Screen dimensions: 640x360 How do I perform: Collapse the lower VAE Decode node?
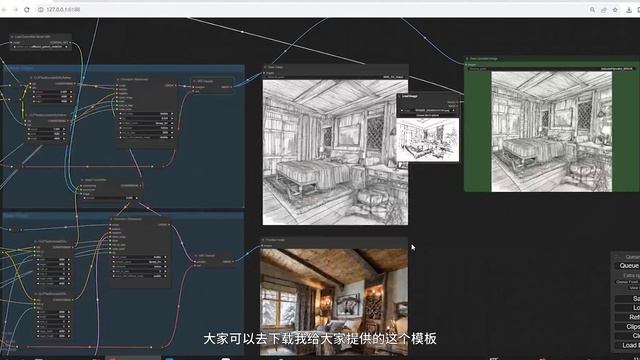pyautogui.click(x=197, y=256)
